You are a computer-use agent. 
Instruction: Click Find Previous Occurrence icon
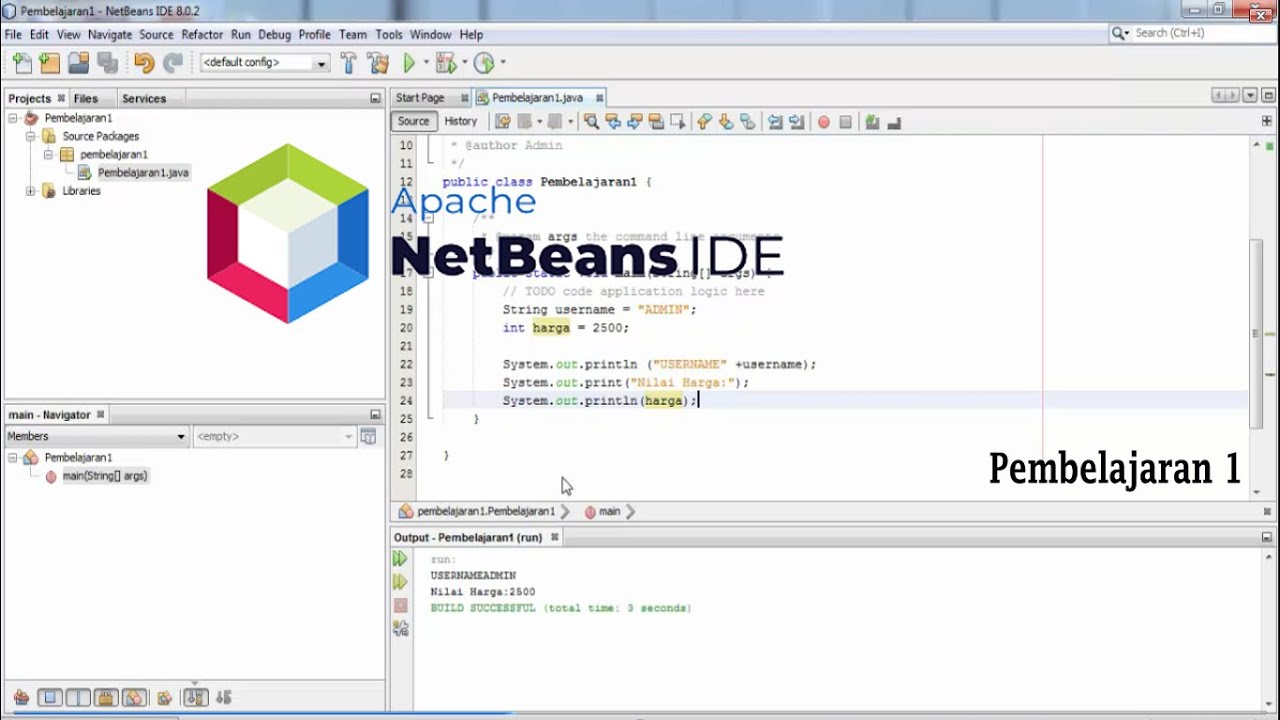coord(613,122)
